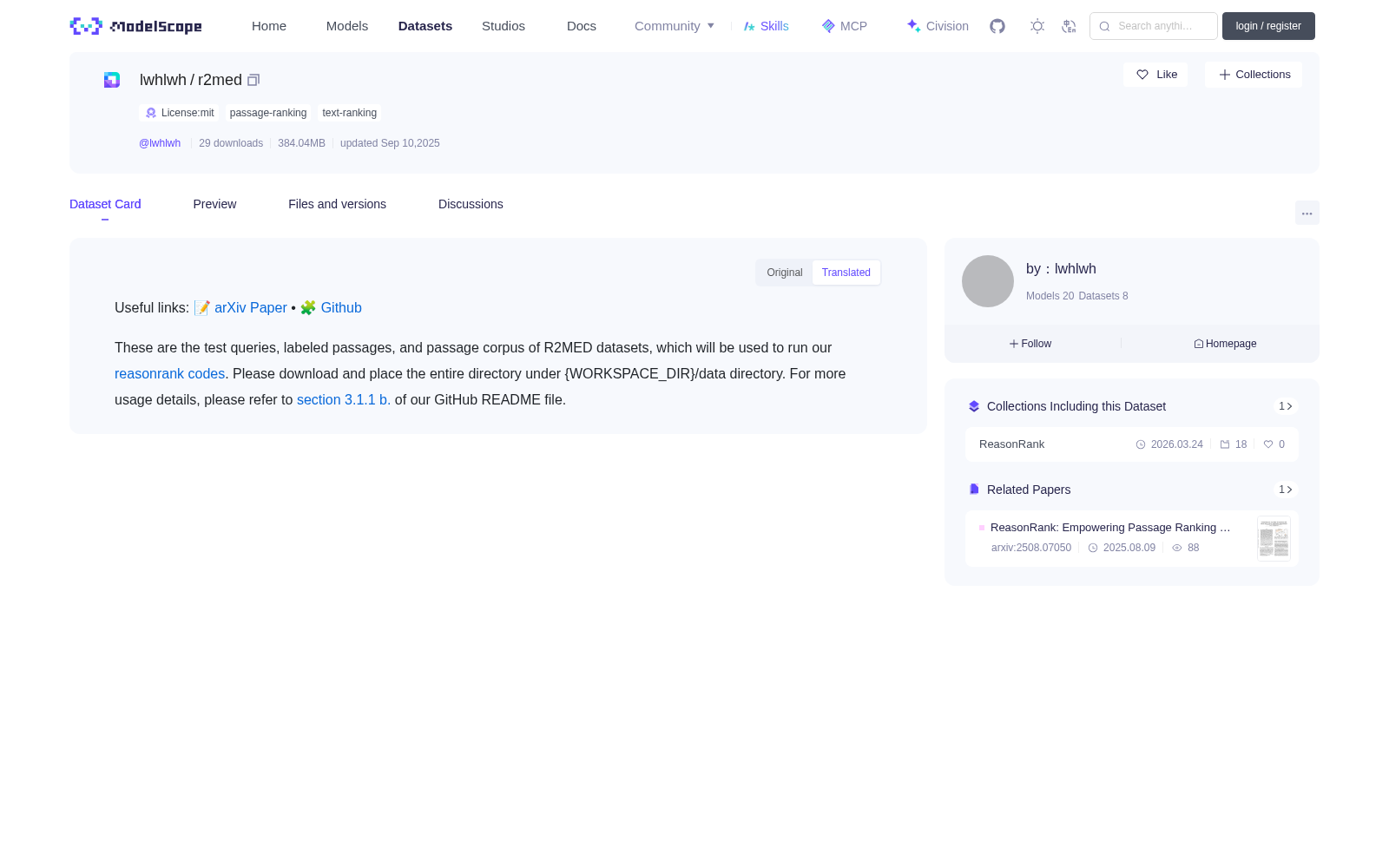Open the author's Homepage
1389x868 pixels.
click(1225, 344)
